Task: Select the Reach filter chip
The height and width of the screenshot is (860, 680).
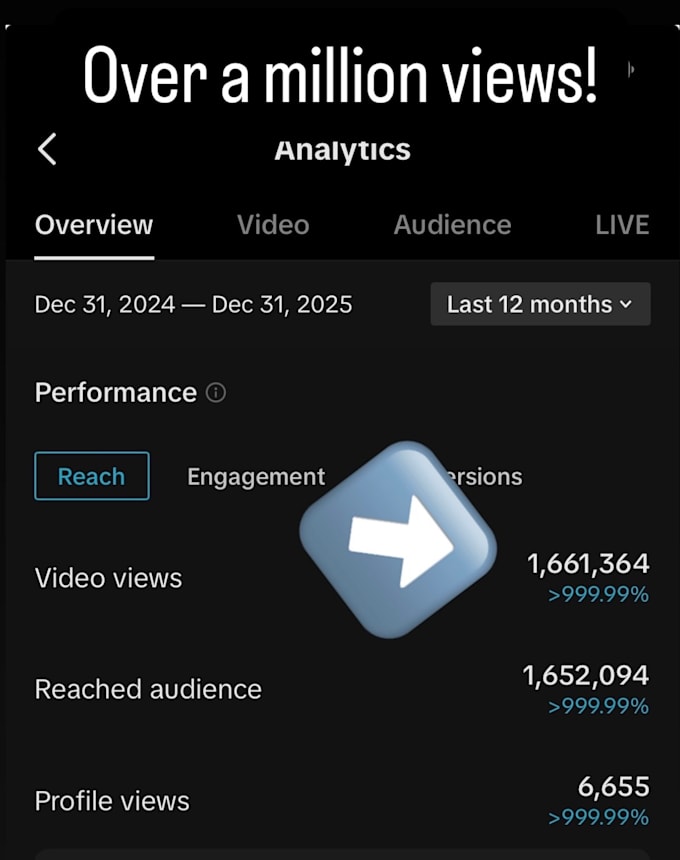Action: click(92, 476)
